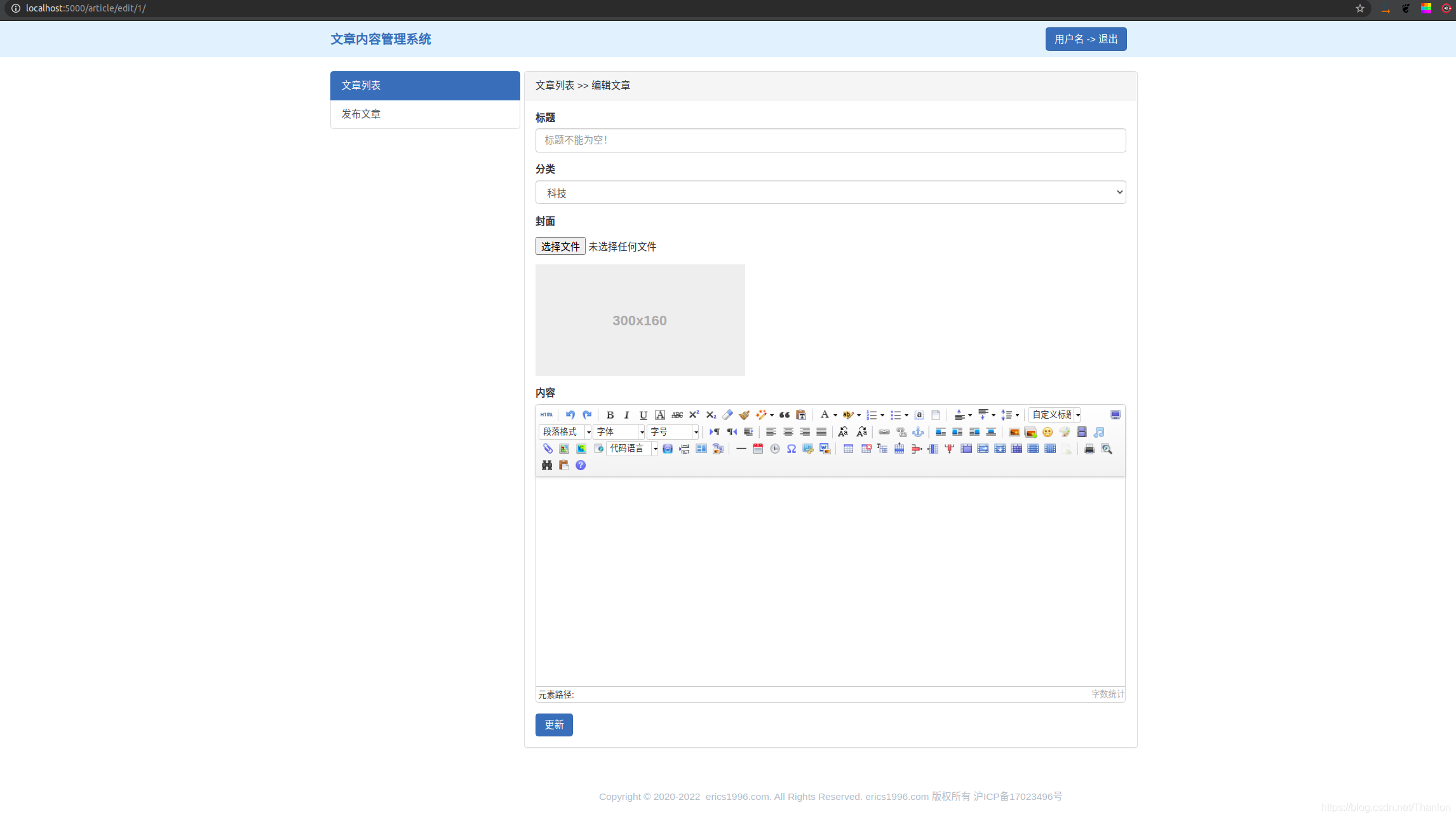Image resolution: width=1456 pixels, height=819 pixels.
Task: Click the anchor icon
Action: (x=918, y=432)
